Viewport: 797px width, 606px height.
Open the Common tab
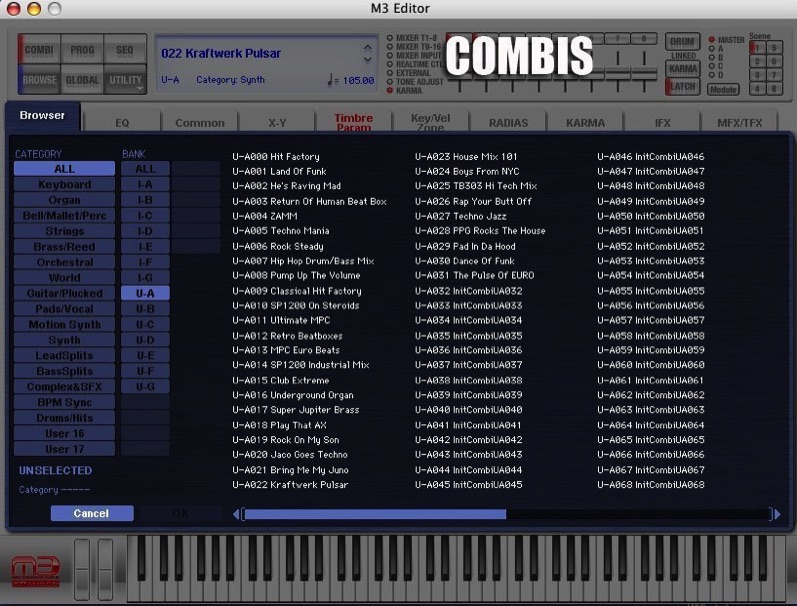point(200,123)
